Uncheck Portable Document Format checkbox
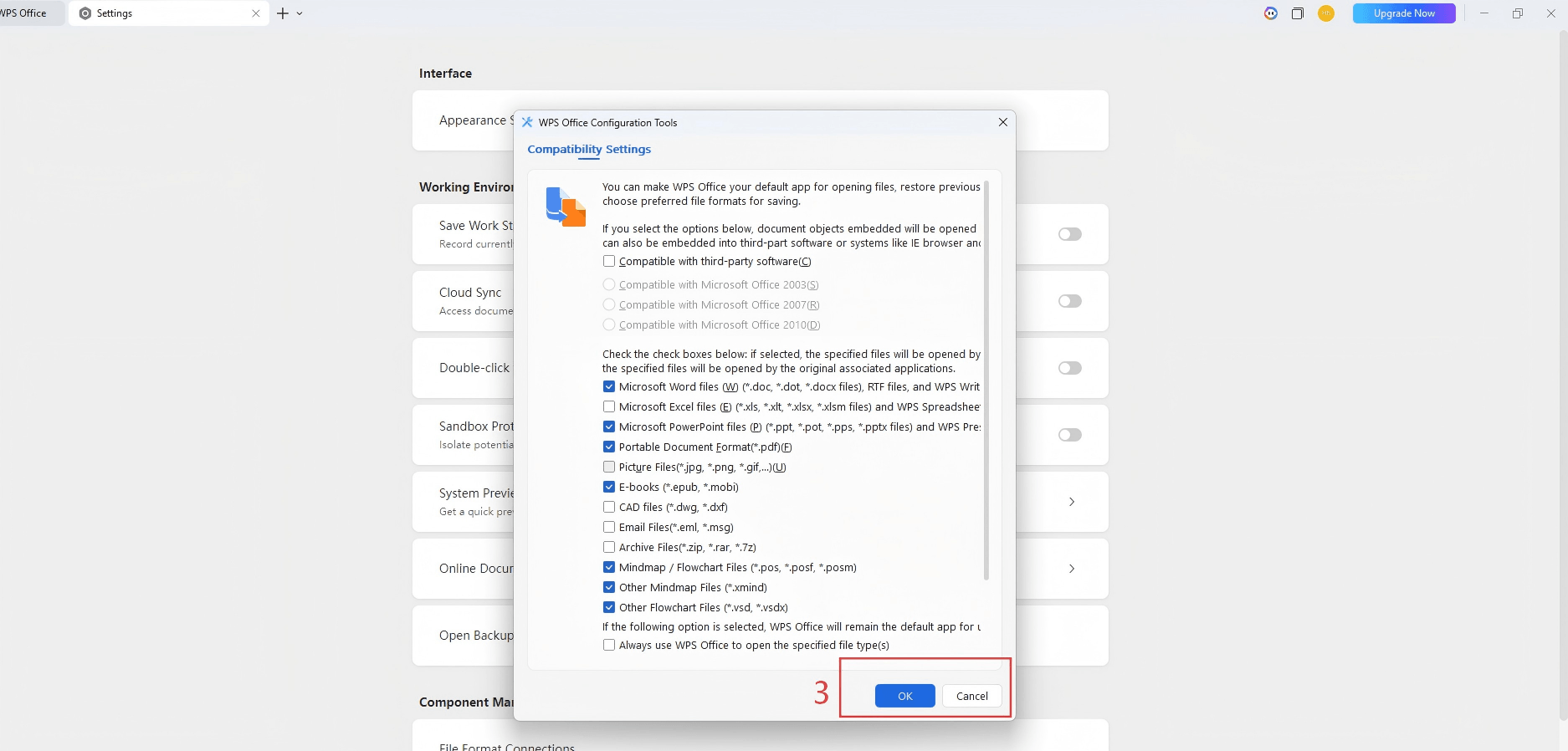The width and height of the screenshot is (1568, 751). [x=609, y=447]
